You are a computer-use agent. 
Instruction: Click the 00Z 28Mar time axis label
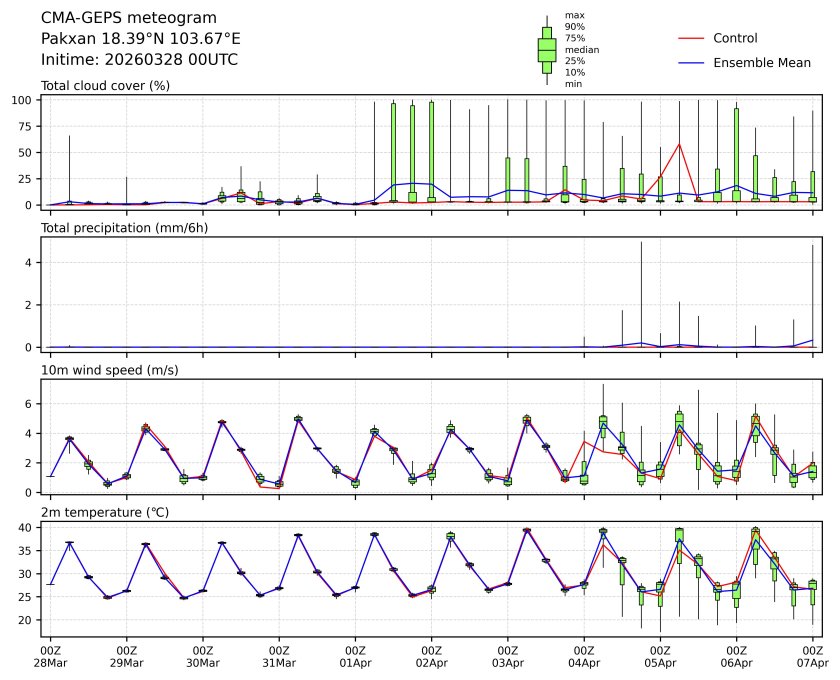point(50,656)
